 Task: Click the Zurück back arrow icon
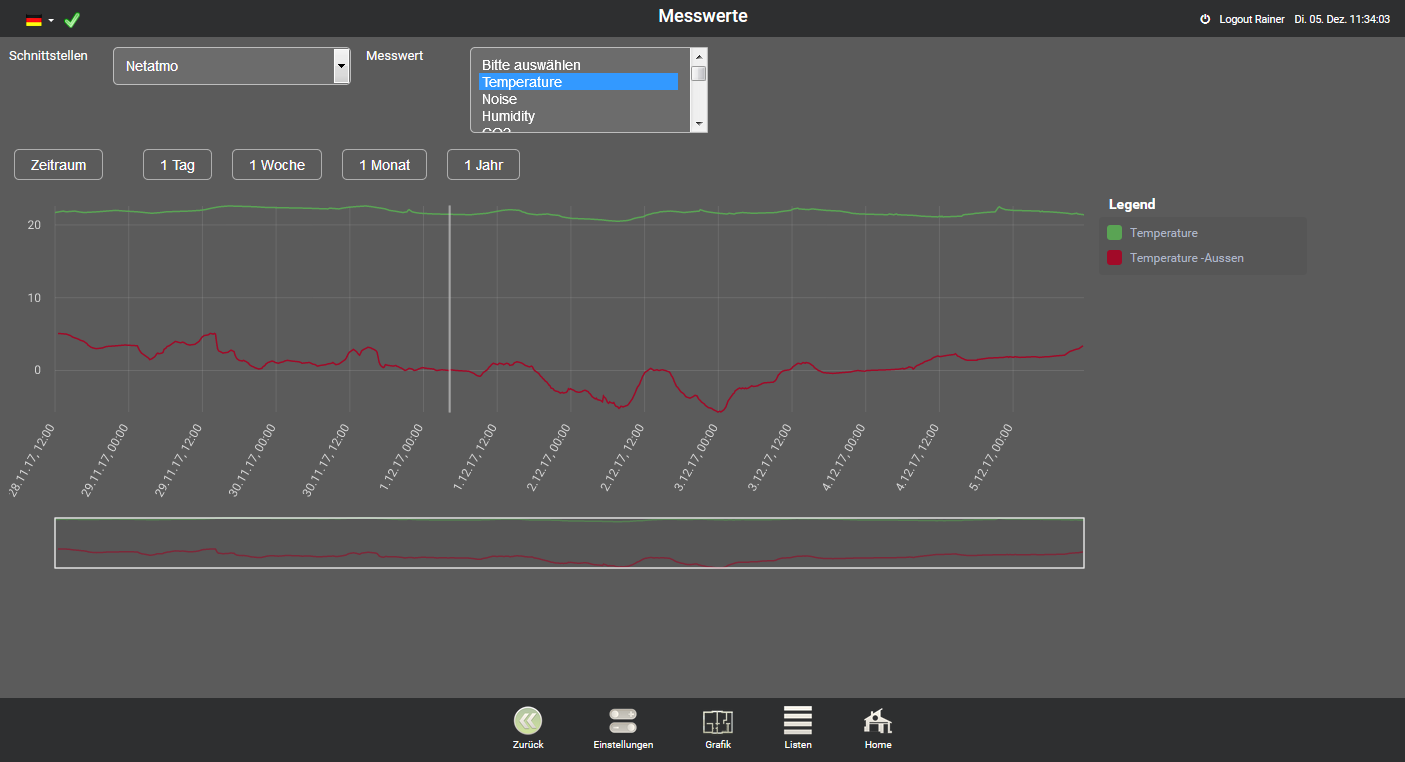[x=528, y=721]
